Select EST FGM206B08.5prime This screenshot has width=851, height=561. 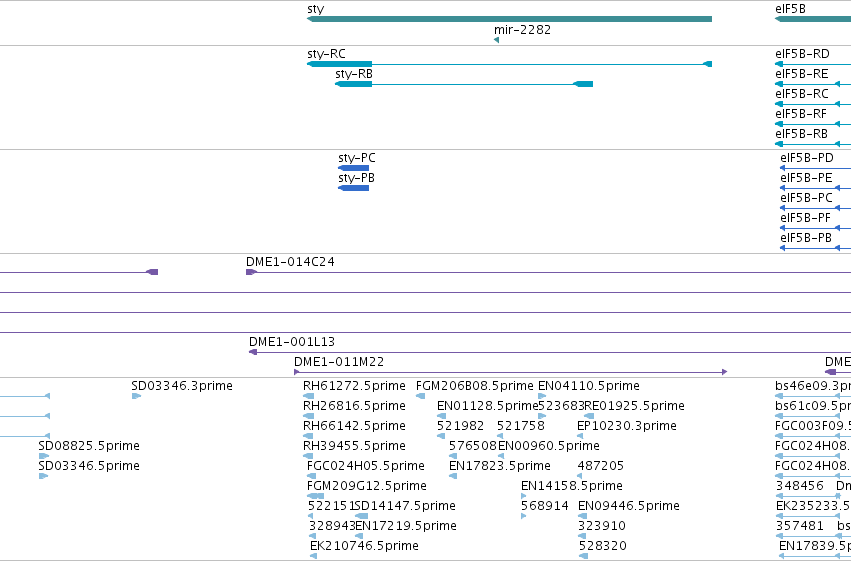coord(475,386)
